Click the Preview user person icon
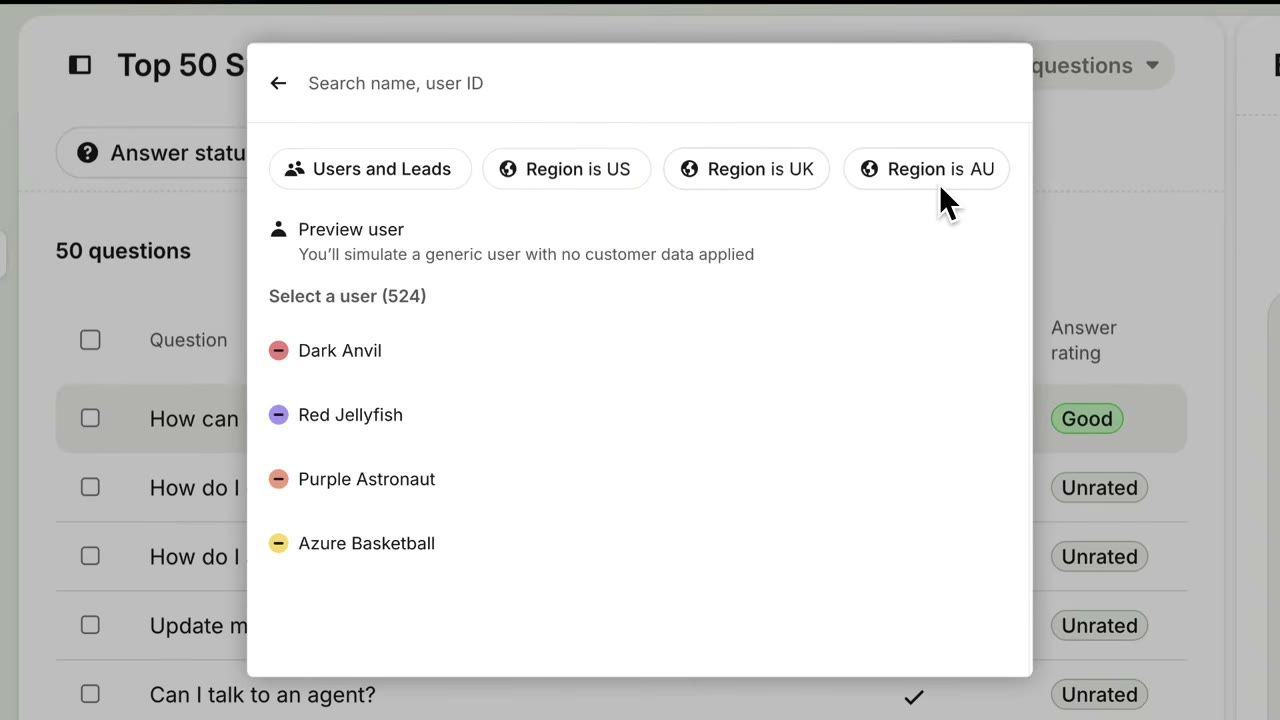1280x720 pixels. [x=278, y=229]
